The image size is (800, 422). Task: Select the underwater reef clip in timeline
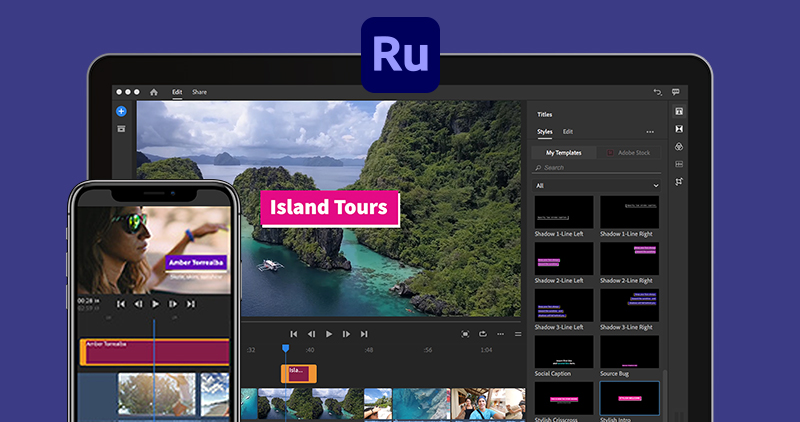[421, 404]
